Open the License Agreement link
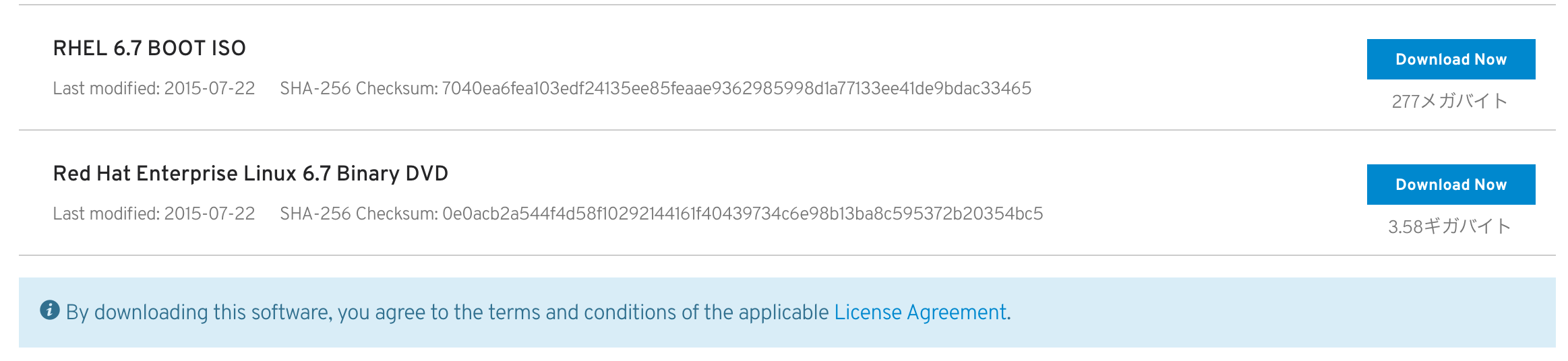The height and width of the screenshot is (361, 1568). tap(920, 313)
